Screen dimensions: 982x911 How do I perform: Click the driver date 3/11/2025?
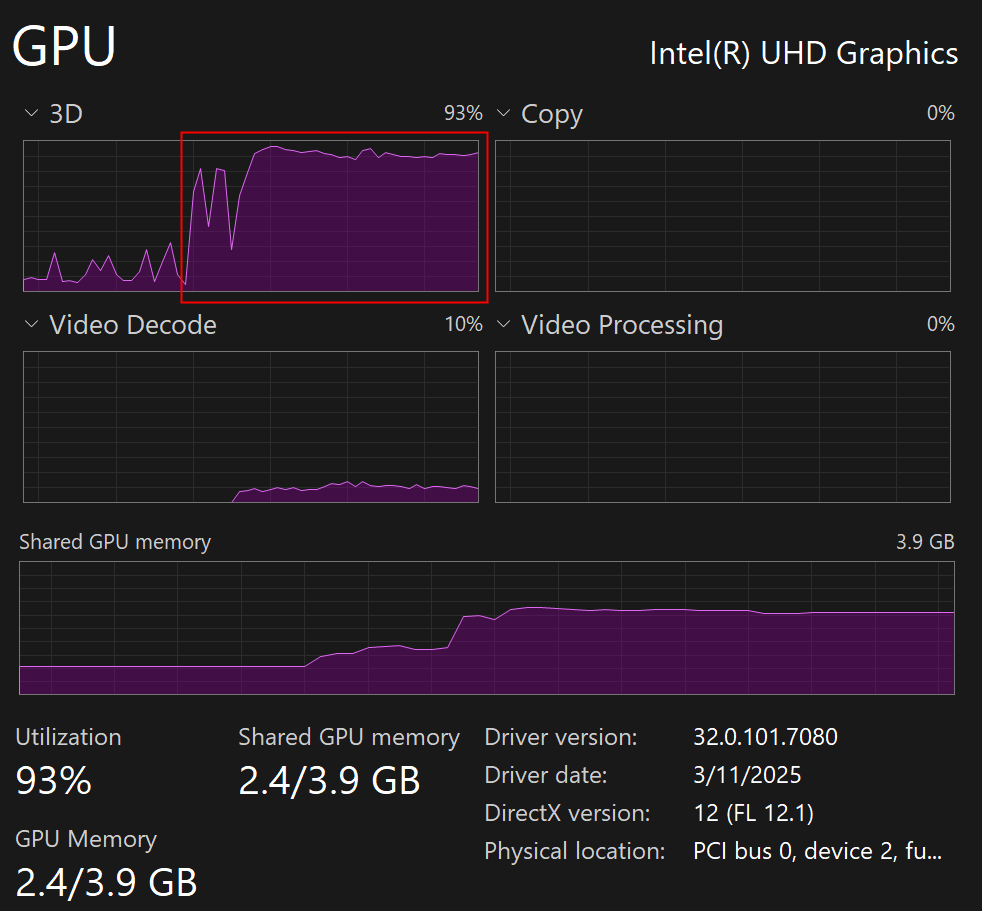click(747, 775)
